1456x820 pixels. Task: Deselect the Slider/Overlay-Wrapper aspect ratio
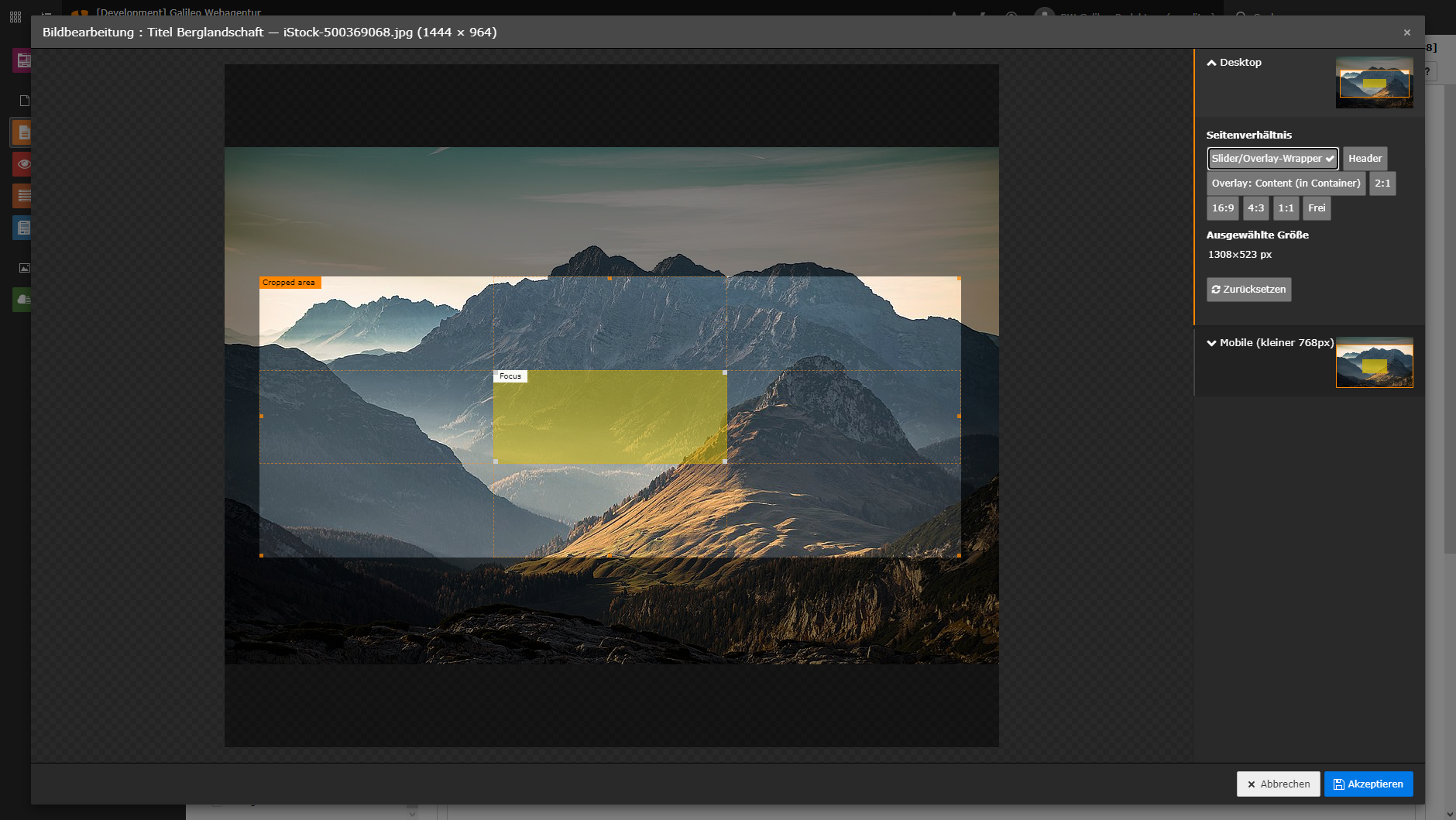tap(1272, 158)
